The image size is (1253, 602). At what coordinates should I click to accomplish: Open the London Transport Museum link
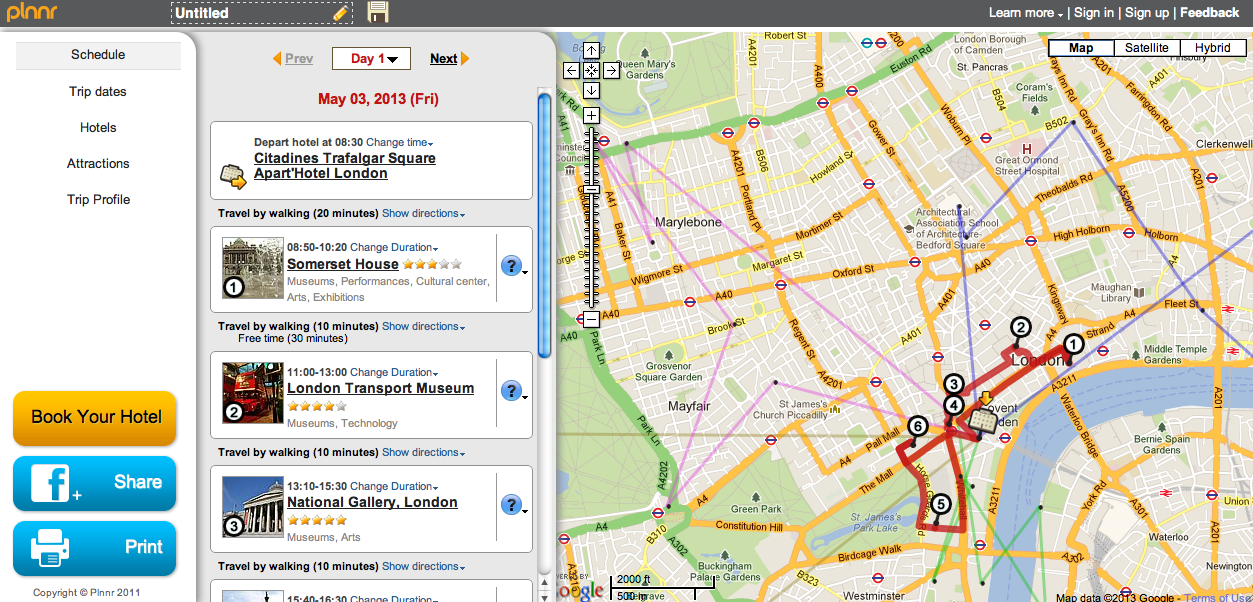(381, 388)
